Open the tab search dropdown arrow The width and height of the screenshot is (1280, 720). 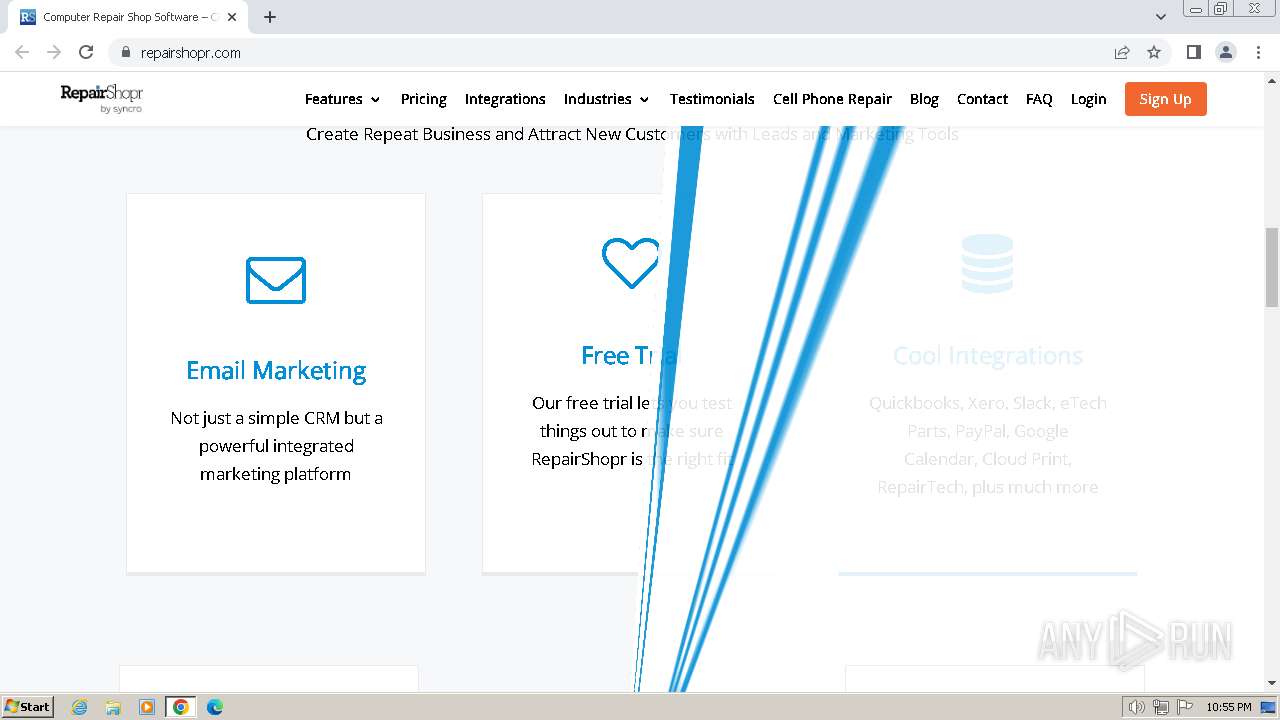tap(1161, 17)
